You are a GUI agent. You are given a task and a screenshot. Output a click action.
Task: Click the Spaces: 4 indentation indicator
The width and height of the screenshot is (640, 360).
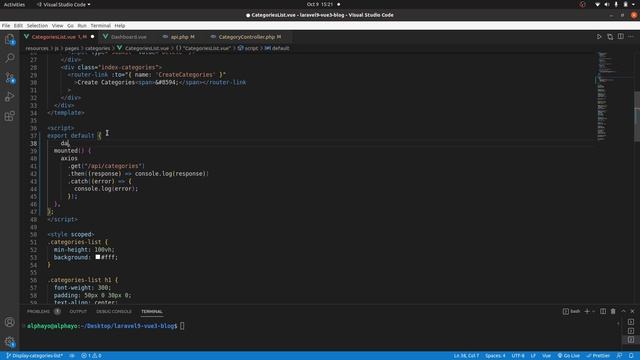[x=495, y=356]
